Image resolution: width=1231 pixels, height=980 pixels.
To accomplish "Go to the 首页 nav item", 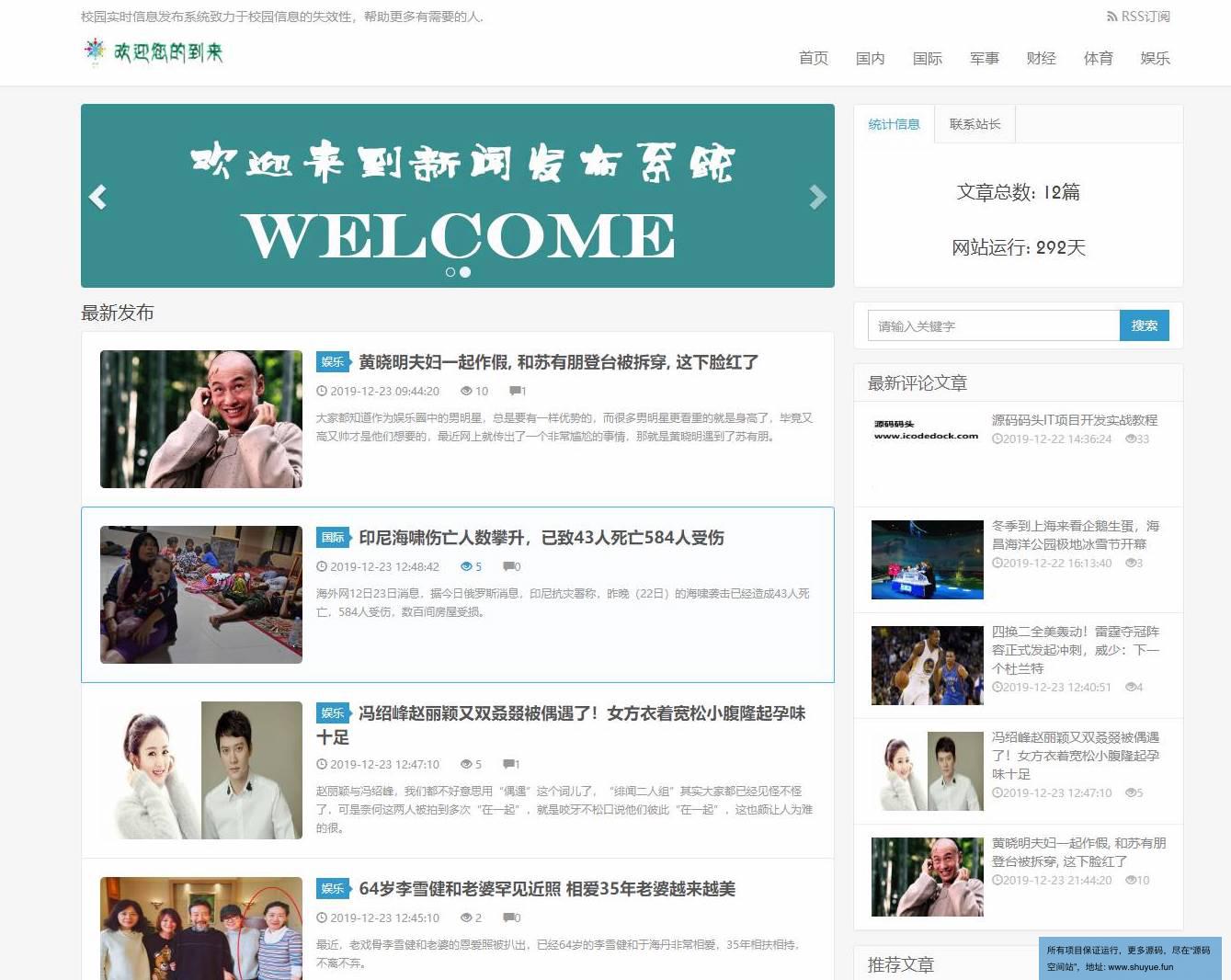I will coord(814,58).
